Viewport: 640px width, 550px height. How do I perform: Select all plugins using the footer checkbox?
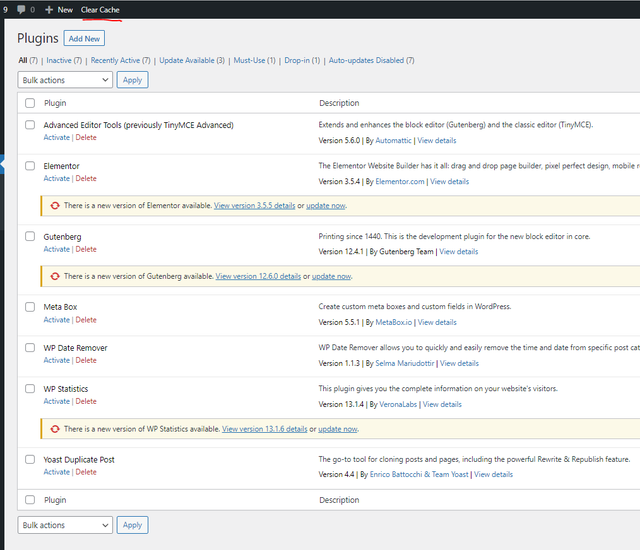point(30,500)
